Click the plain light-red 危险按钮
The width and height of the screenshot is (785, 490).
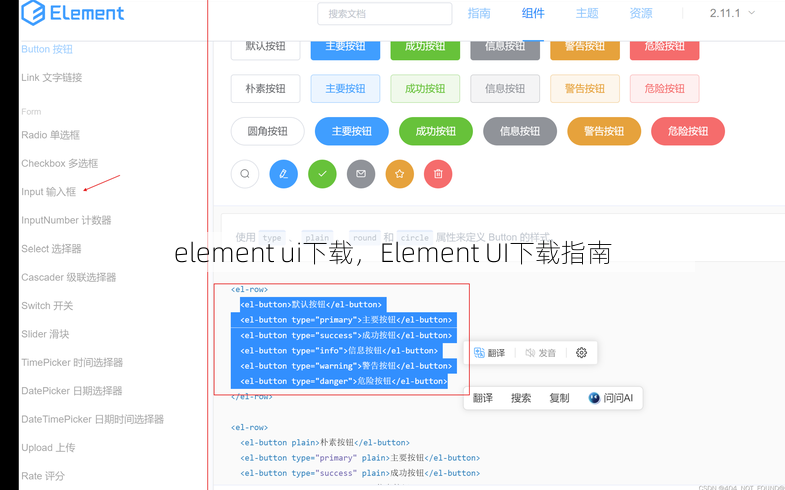[664, 89]
